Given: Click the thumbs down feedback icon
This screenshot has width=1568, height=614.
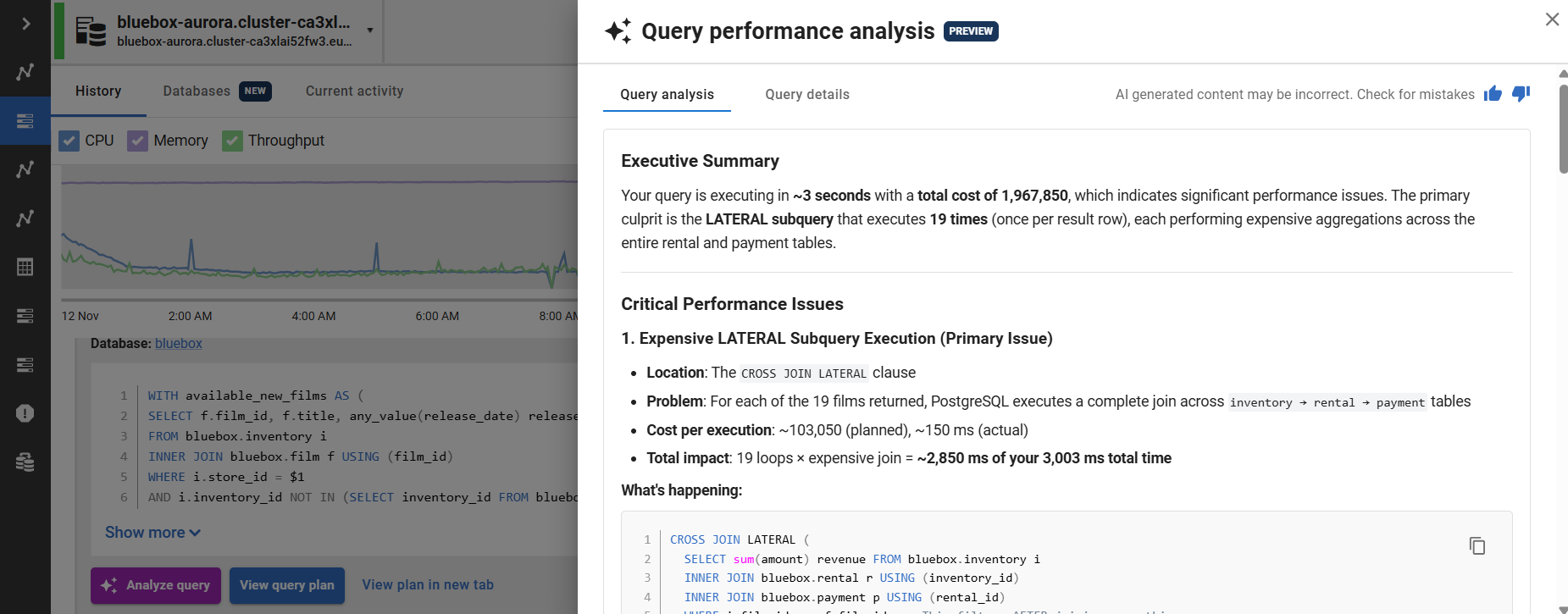Looking at the screenshot, I should pyautogui.click(x=1521, y=94).
